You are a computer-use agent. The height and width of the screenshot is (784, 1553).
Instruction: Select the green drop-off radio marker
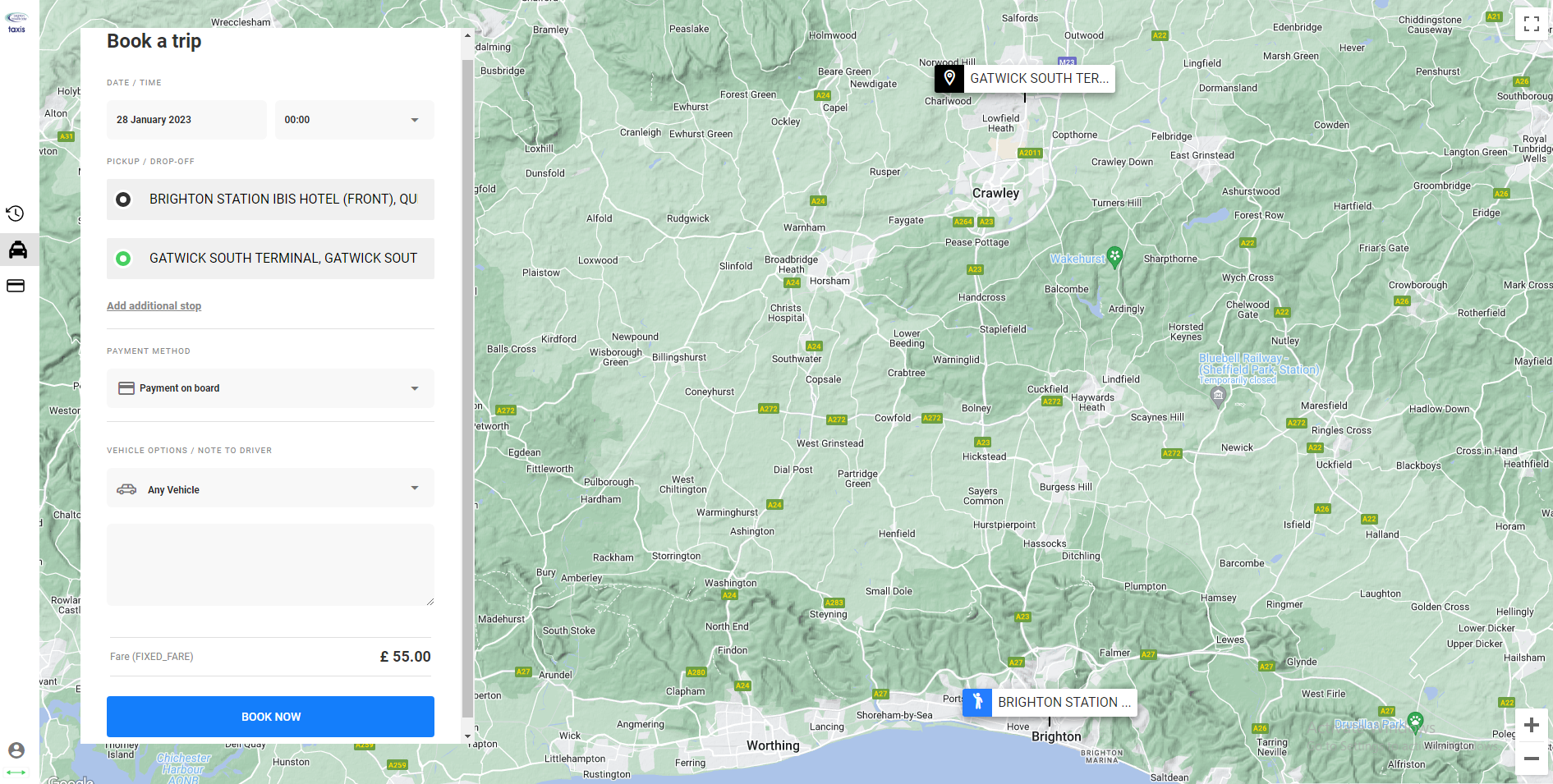click(123, 259)
